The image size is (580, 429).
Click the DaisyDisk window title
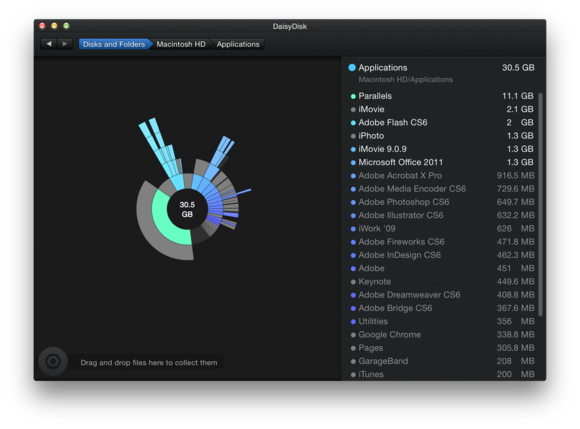point(290,26)
